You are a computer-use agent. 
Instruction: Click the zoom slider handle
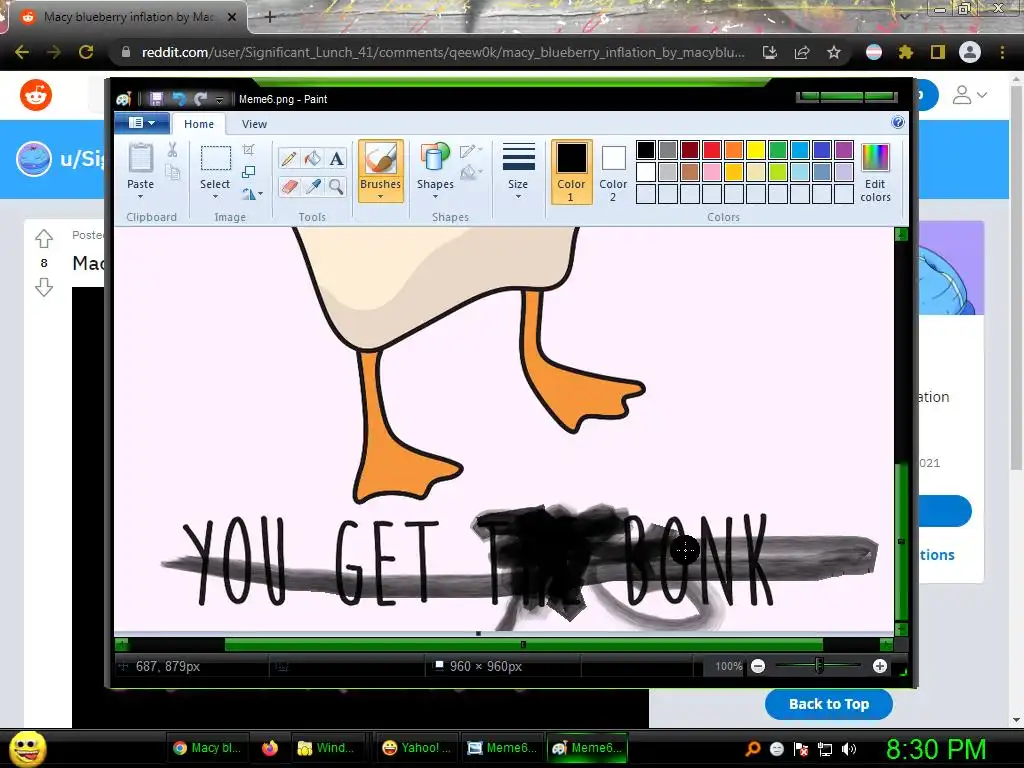click(x=819, y=665)
